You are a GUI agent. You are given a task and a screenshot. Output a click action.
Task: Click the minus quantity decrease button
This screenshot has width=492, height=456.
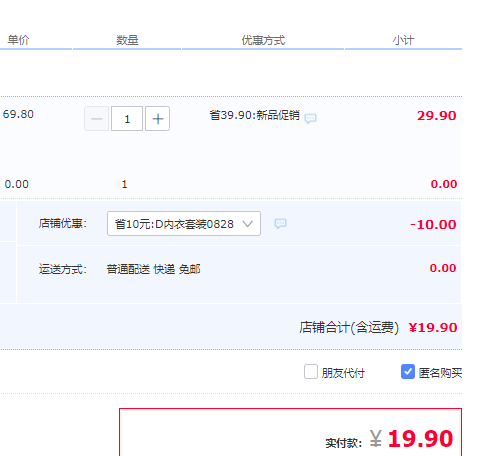point(96,119)
